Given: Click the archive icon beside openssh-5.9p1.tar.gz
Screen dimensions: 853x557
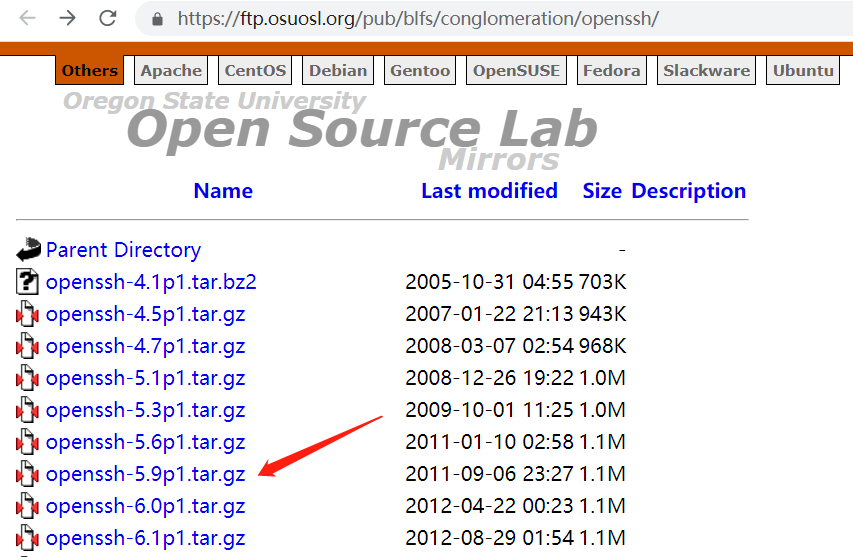Looking at the screenshot, I should 27,474.
